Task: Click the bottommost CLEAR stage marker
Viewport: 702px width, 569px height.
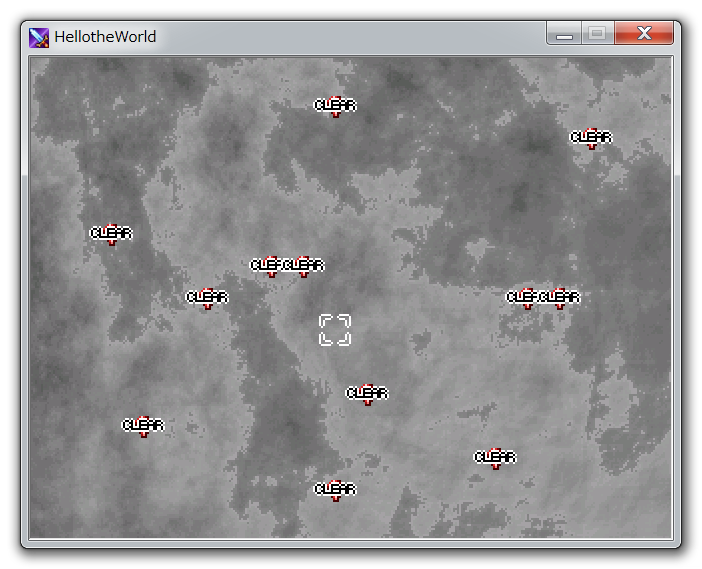Action: (x=335, y=490)
